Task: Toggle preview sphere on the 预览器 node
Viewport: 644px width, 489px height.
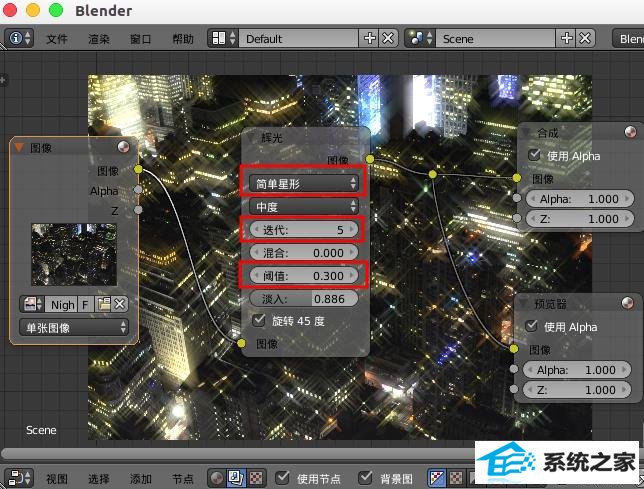Action: [627, 303]
